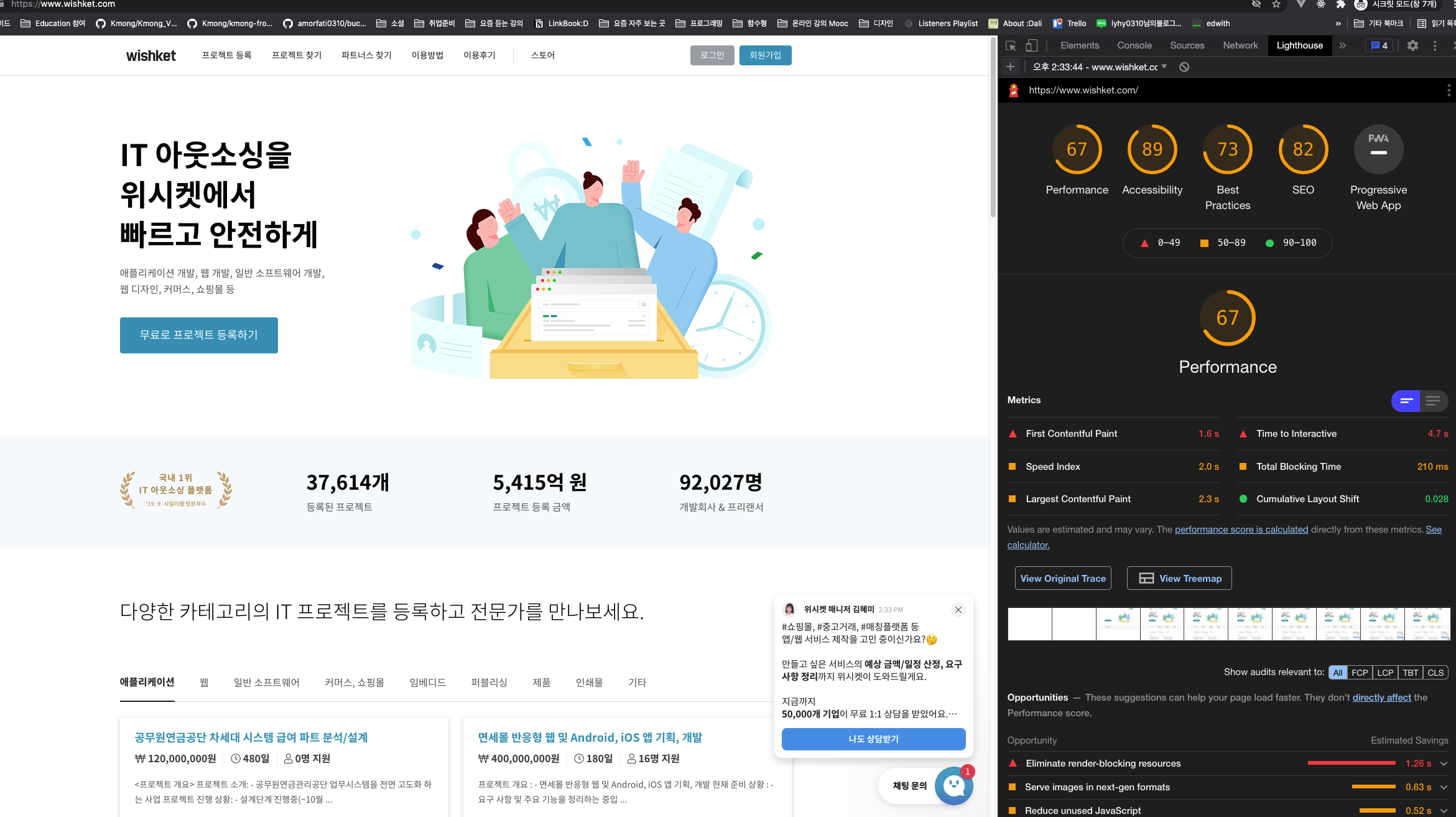Activate the inspect element picker
This screenshot has height=817, width=1456.
click(1011, 45)
